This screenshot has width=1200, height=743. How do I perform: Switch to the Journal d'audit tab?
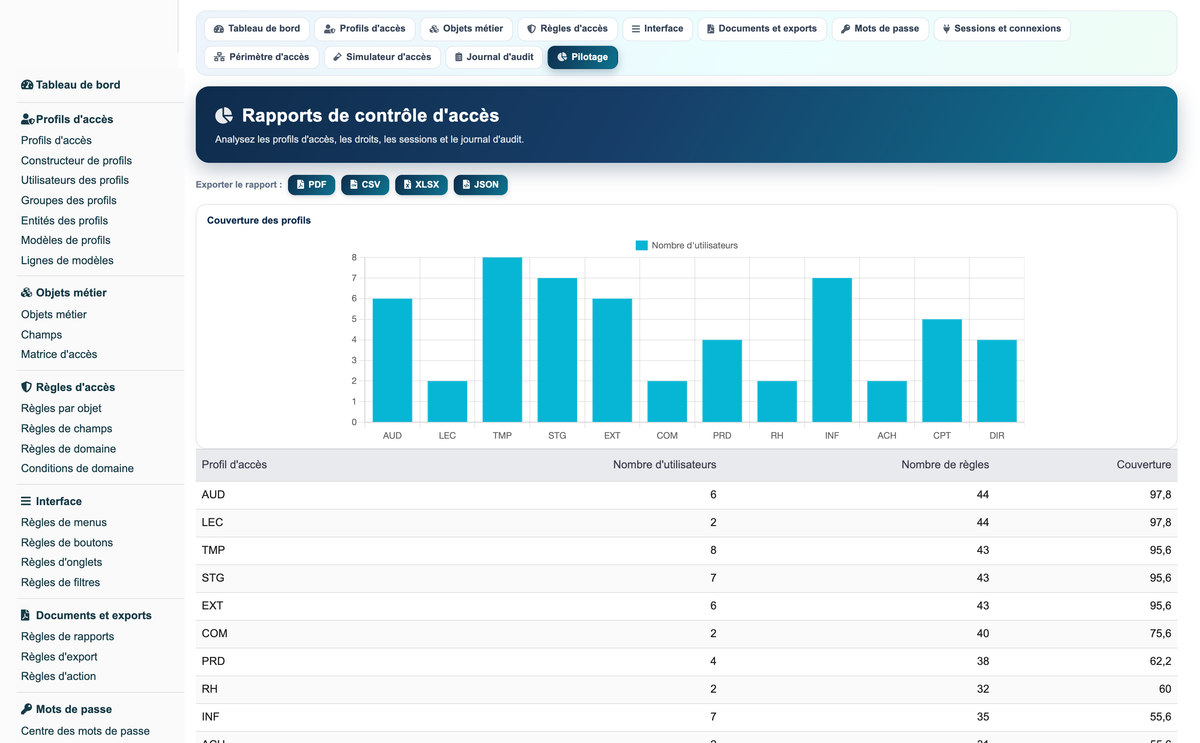point(494,57)
